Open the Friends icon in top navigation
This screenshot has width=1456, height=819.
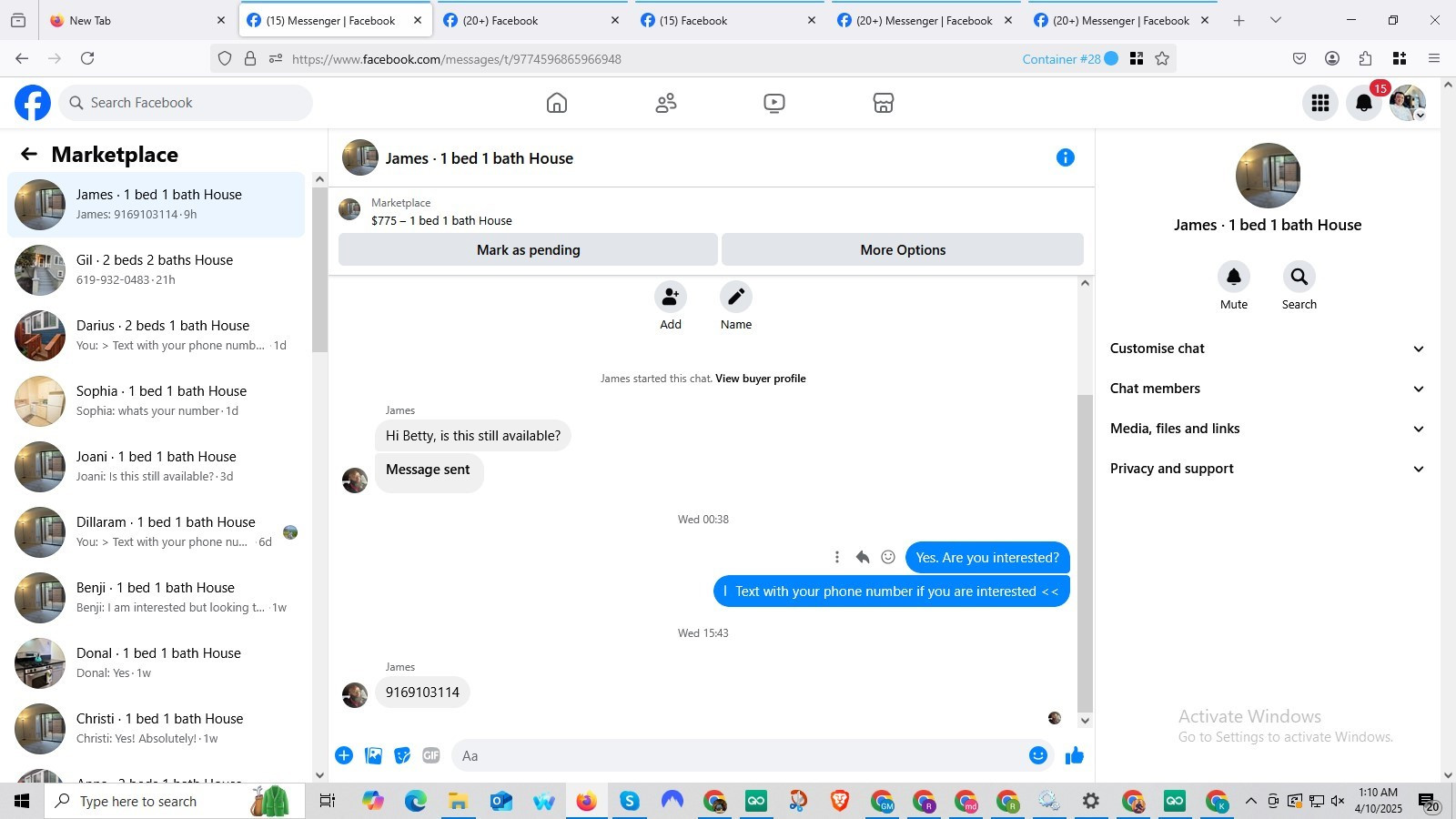tap(666, 103)
